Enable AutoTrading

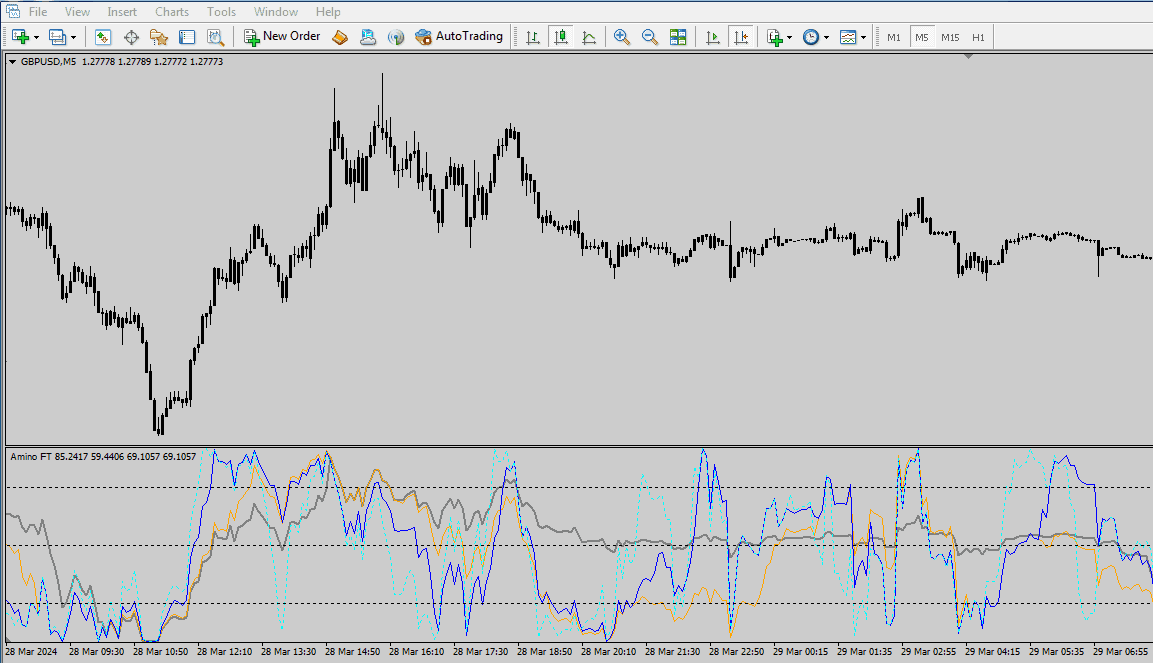pyautogui.click(x=459, y=37)
